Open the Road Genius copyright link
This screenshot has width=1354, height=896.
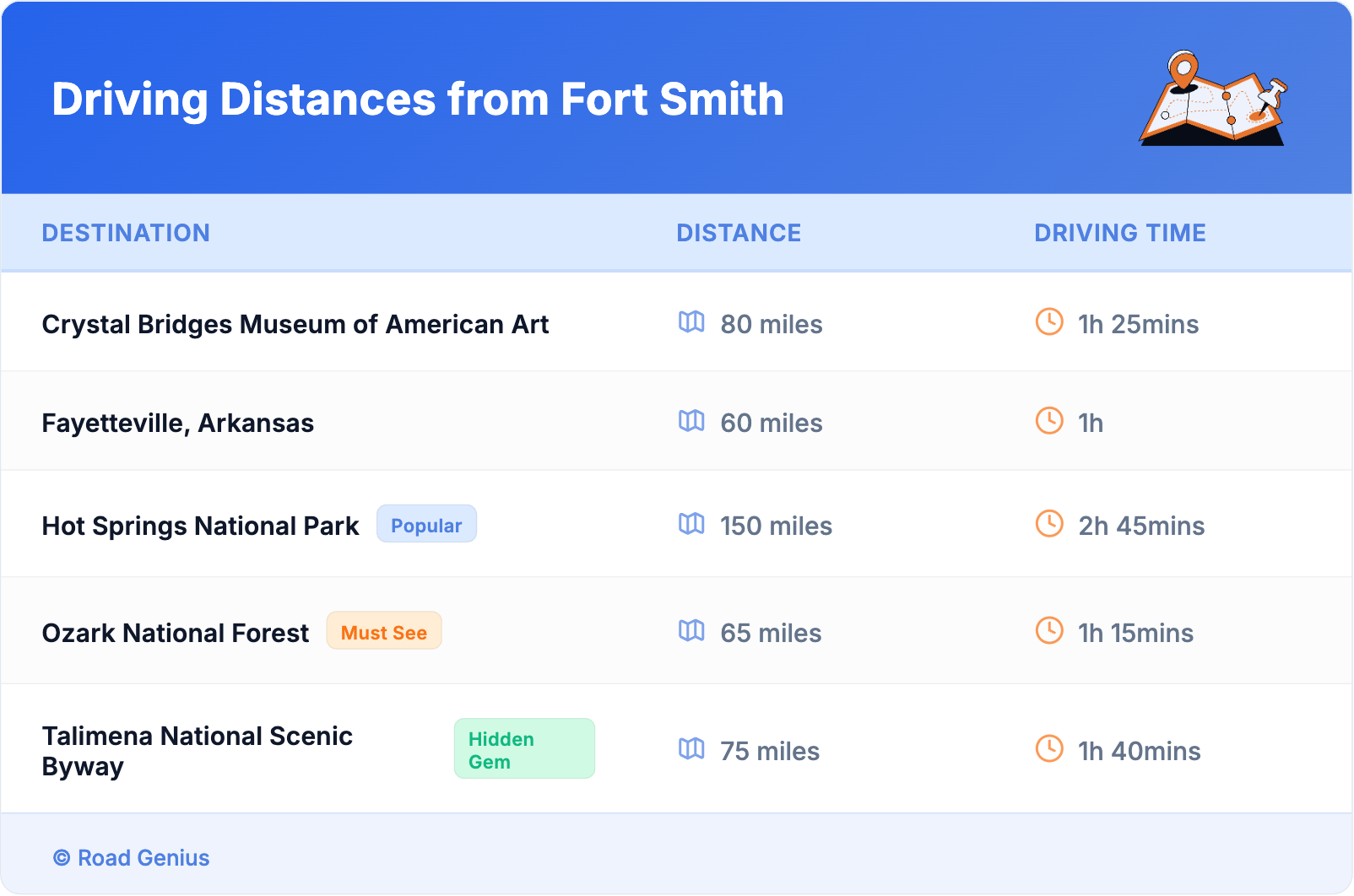click(132, 858)
